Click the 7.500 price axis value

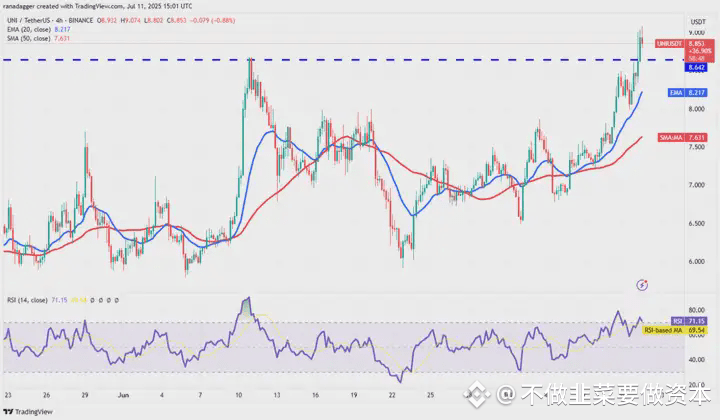pyautogui.click(x=696, y=147)
